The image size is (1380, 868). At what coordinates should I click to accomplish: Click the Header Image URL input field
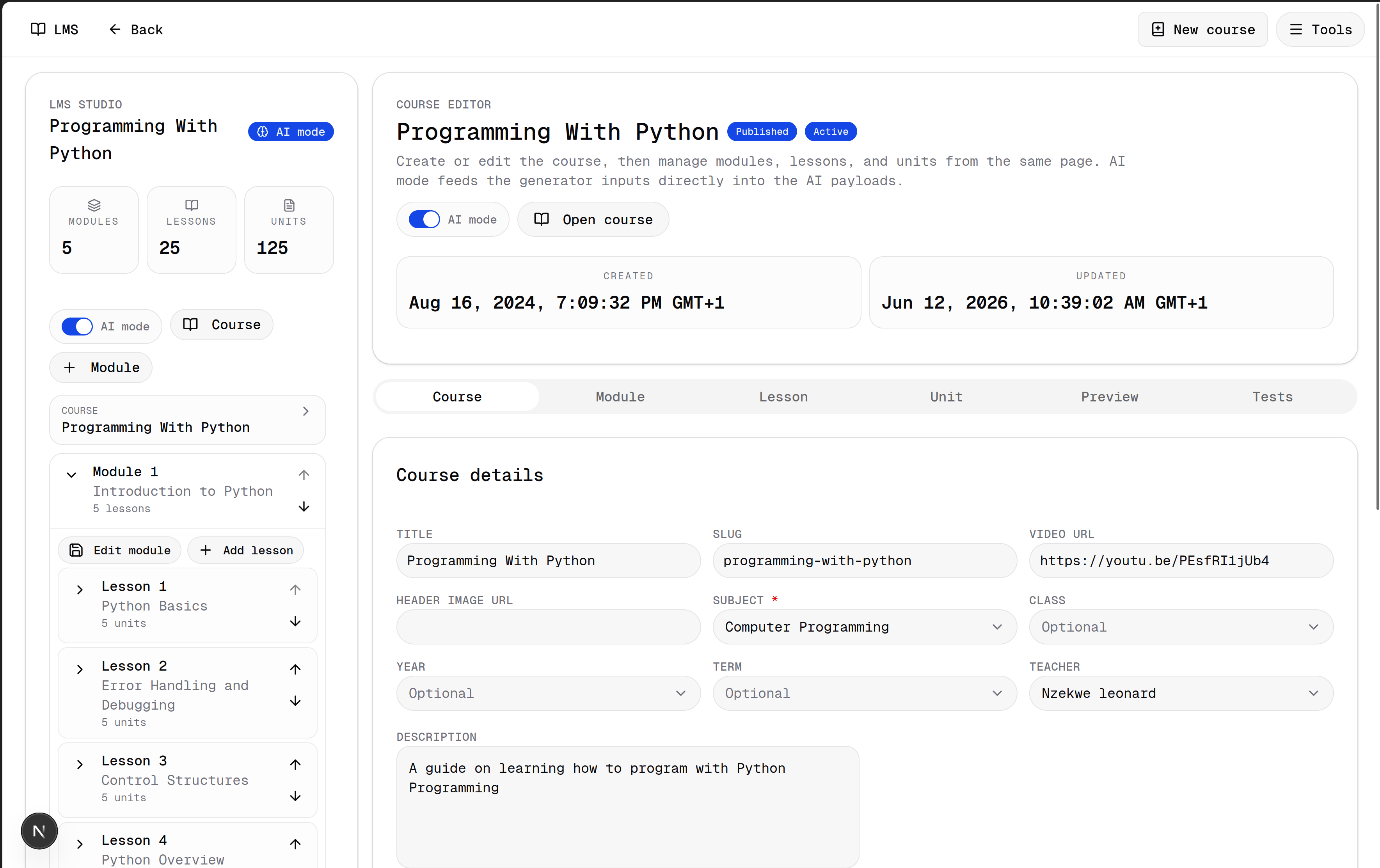(x=548, y=627)
